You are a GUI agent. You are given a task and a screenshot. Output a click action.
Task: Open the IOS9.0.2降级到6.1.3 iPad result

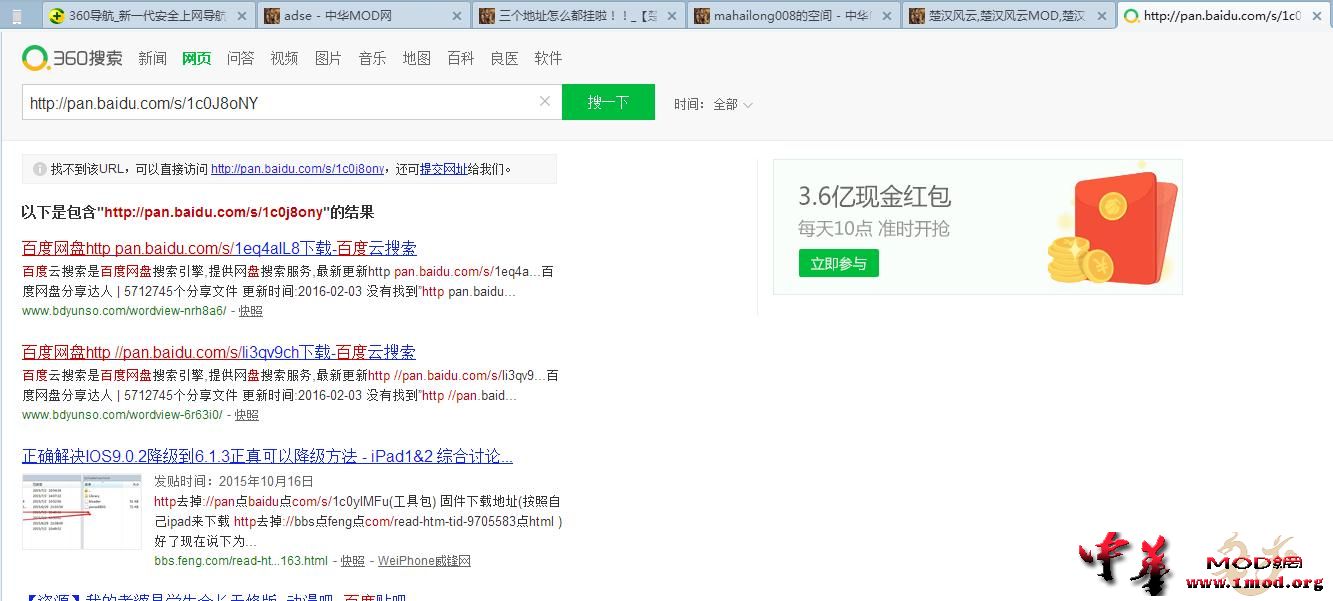click(x=267, y=456)
